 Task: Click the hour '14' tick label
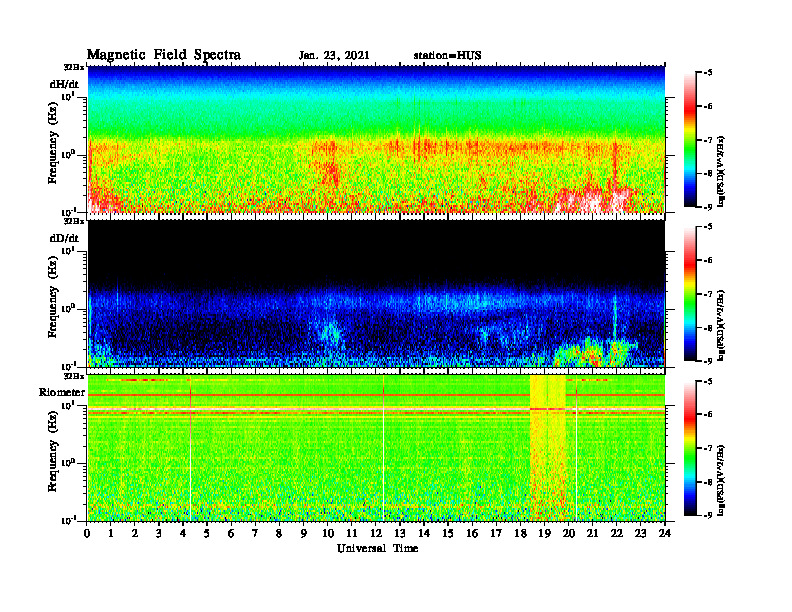click(x=424, y=533)
